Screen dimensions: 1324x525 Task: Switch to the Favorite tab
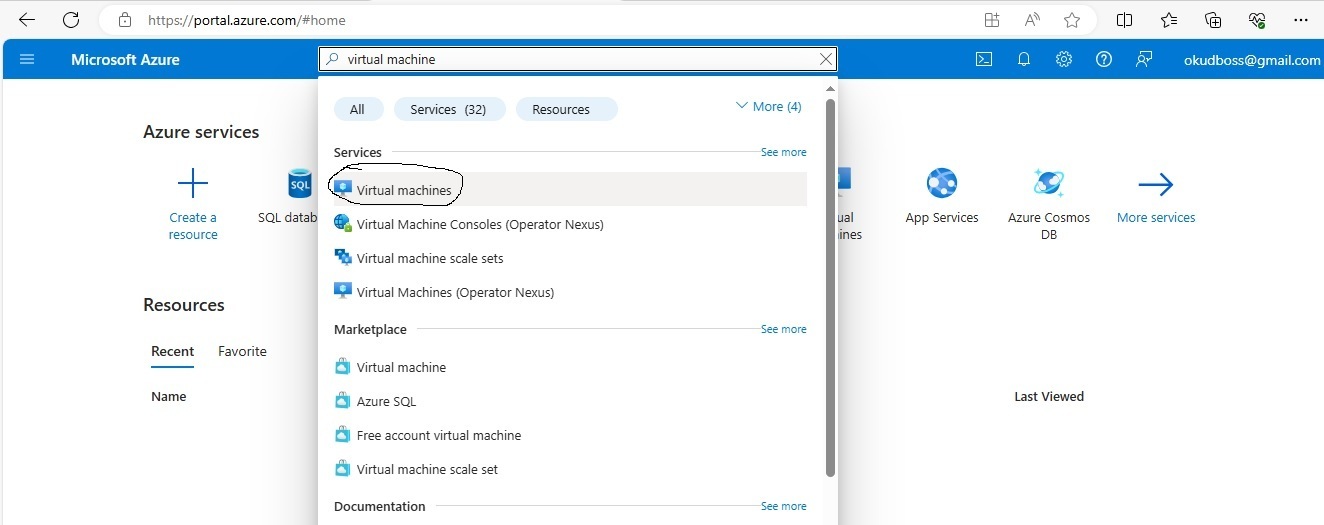242,351
